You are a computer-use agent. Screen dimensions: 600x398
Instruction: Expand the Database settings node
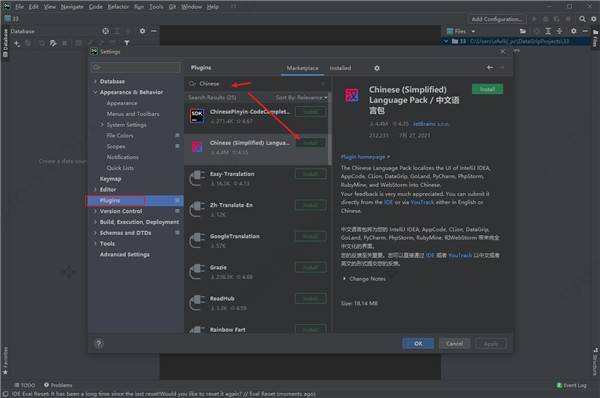tap(95, 82)
